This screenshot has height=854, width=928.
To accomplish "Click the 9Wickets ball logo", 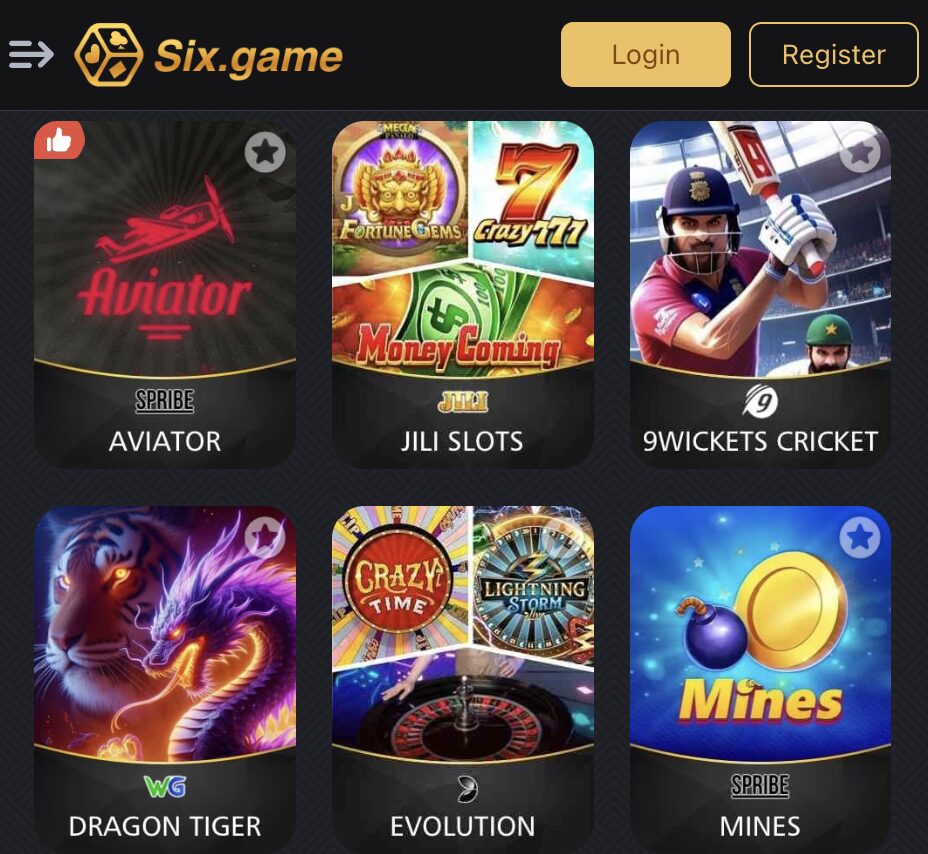I will pyautogui.click(x=761, y=401).
